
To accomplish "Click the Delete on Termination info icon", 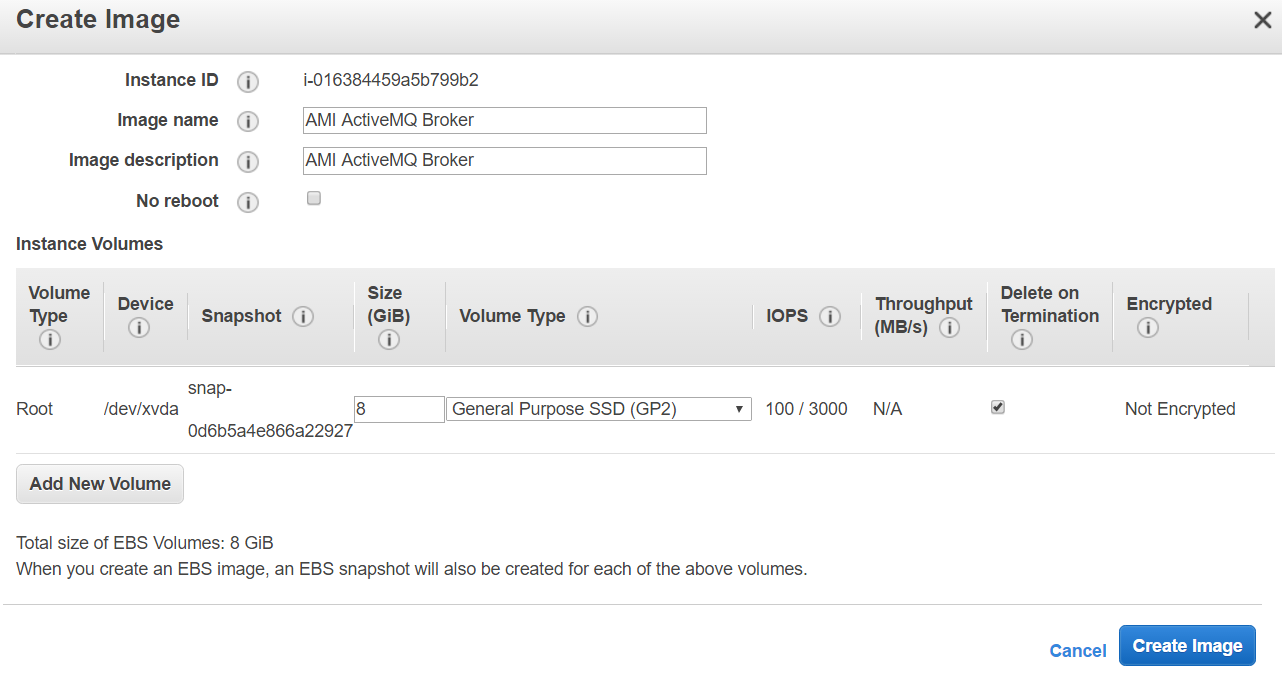I will 1021,340.
